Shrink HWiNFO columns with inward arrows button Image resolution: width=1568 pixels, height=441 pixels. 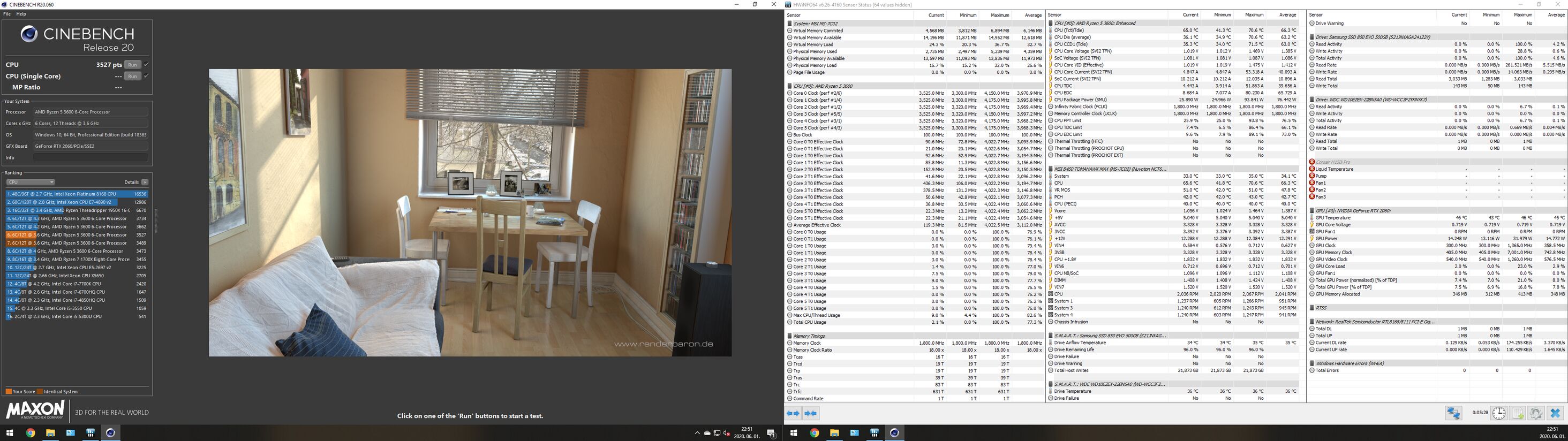pyautogui.click(x=810, y=413)
